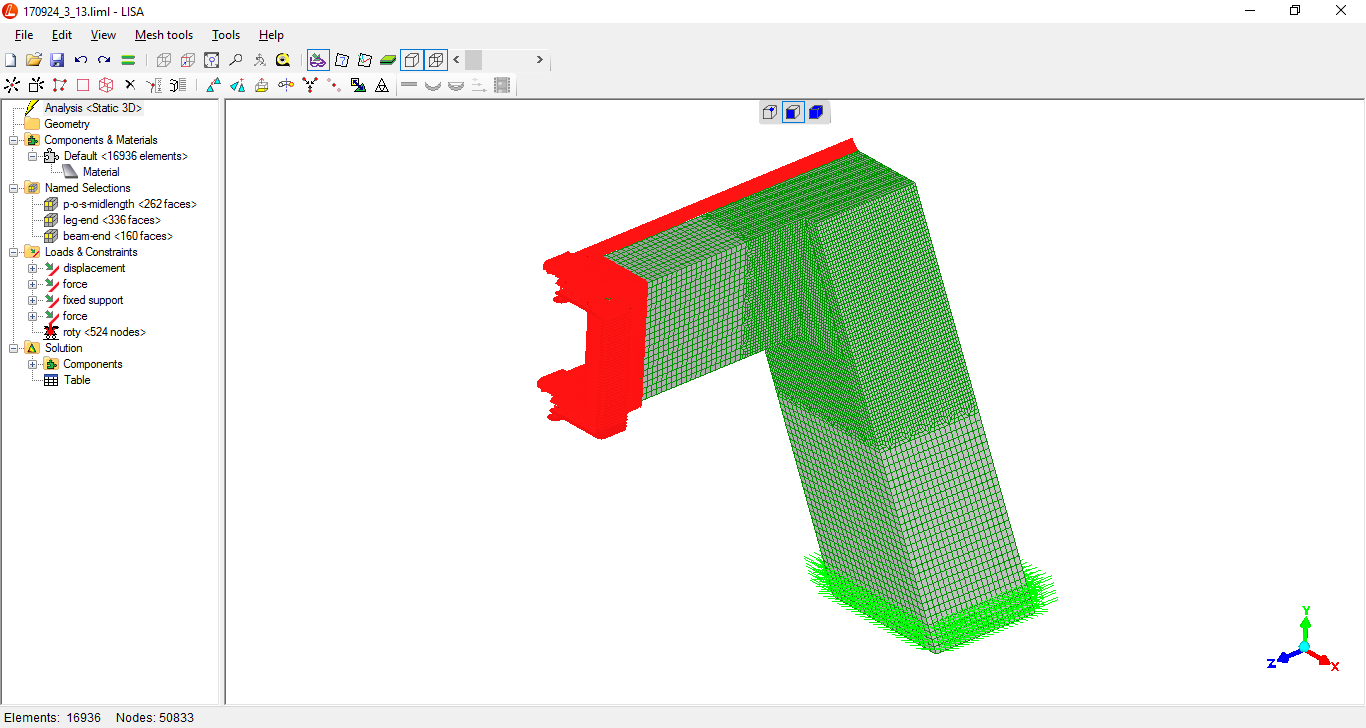Select the Material tree item

point(100,172)
